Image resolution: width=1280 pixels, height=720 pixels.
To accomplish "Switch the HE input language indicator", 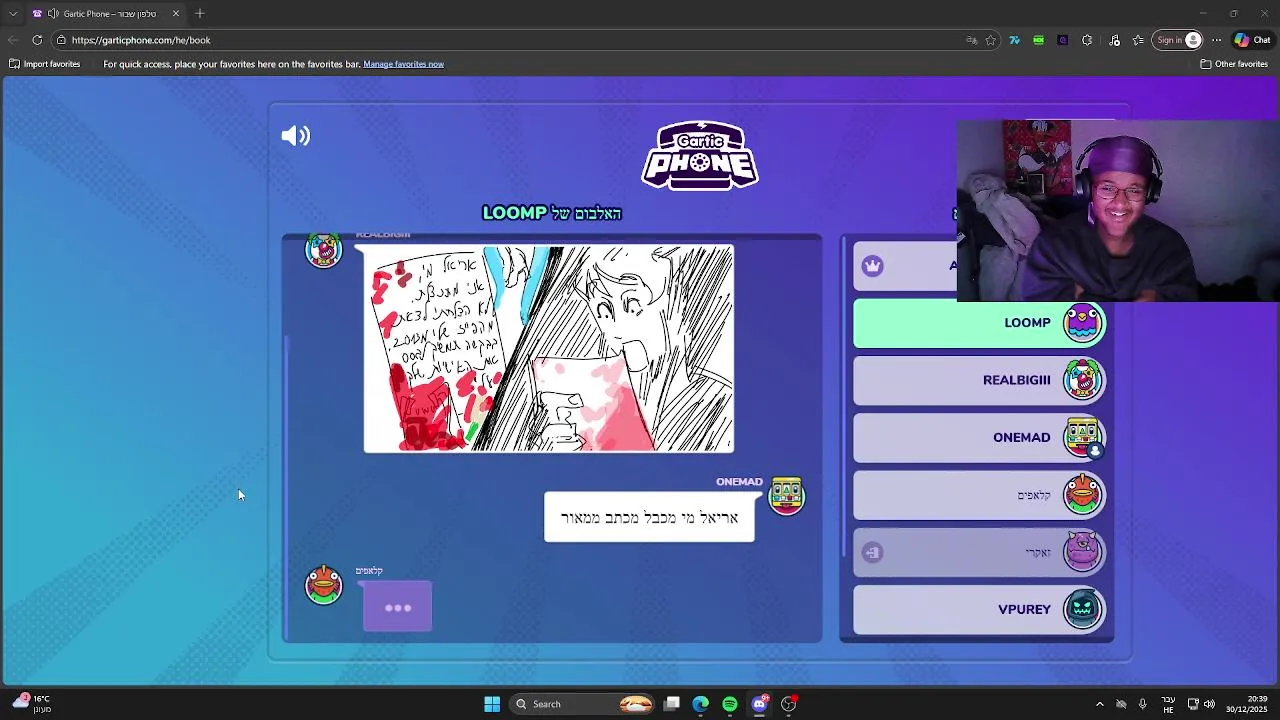I will pos(1168,704).
